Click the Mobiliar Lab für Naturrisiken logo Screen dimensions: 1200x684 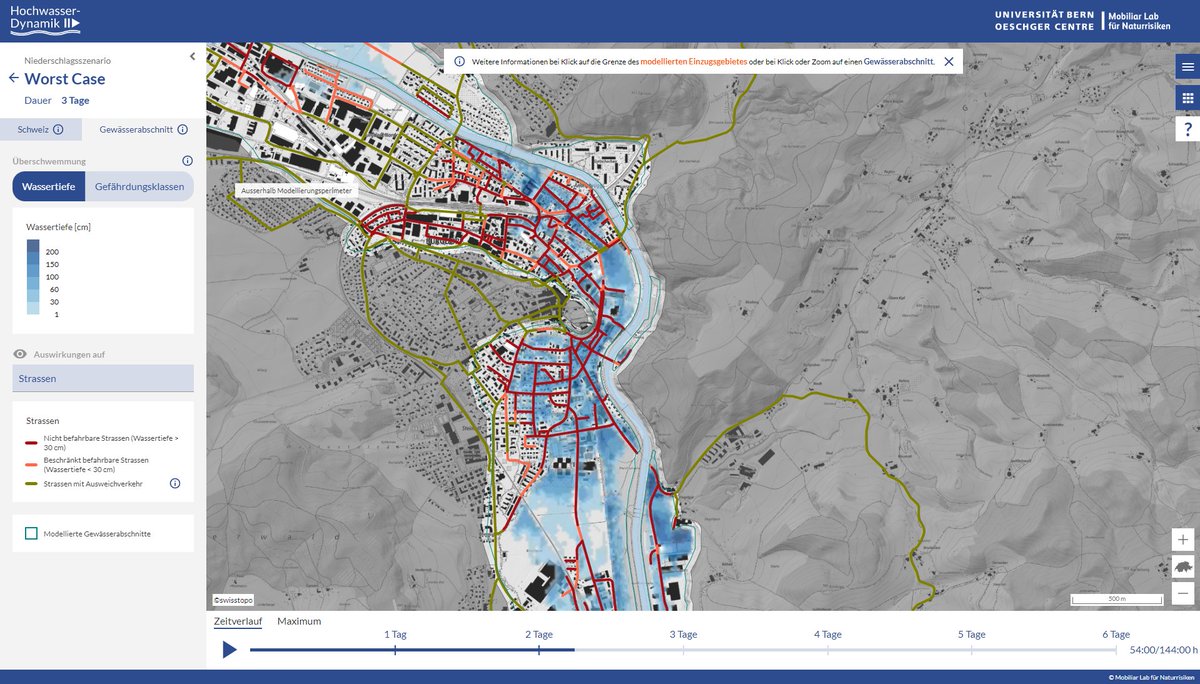point(1138,20)
